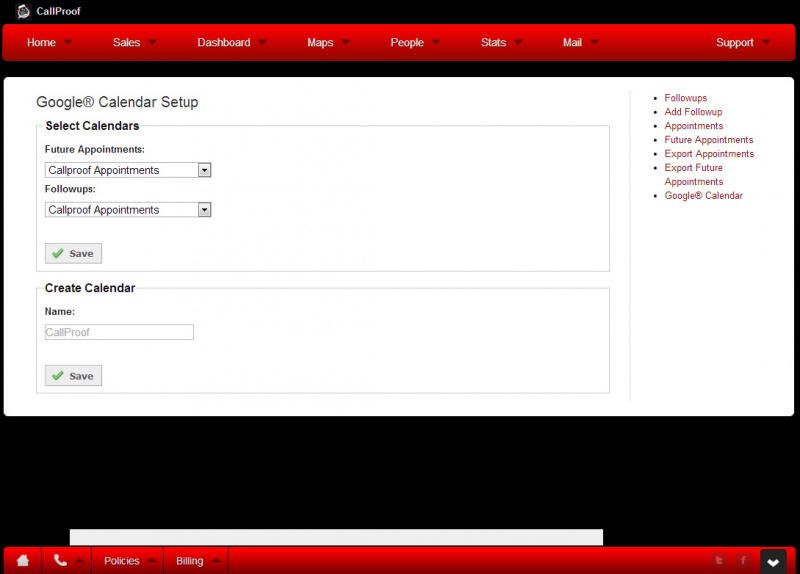Open the Maps menu
Image resolution: width=800 pixels, height=574 pixels.
328,42
